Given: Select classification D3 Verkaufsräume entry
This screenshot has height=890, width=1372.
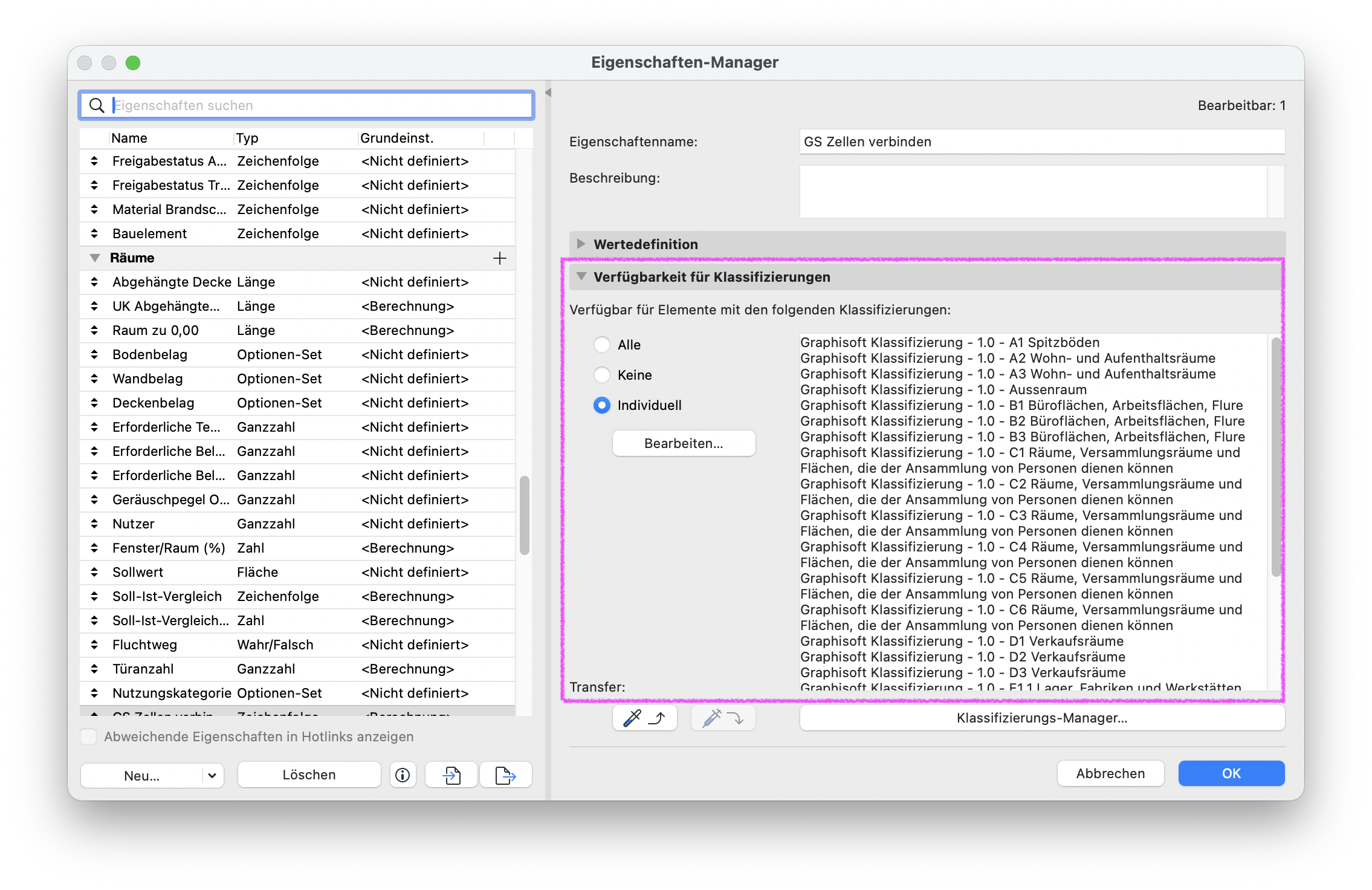Looking at the screenshot, I should point(963,672).
